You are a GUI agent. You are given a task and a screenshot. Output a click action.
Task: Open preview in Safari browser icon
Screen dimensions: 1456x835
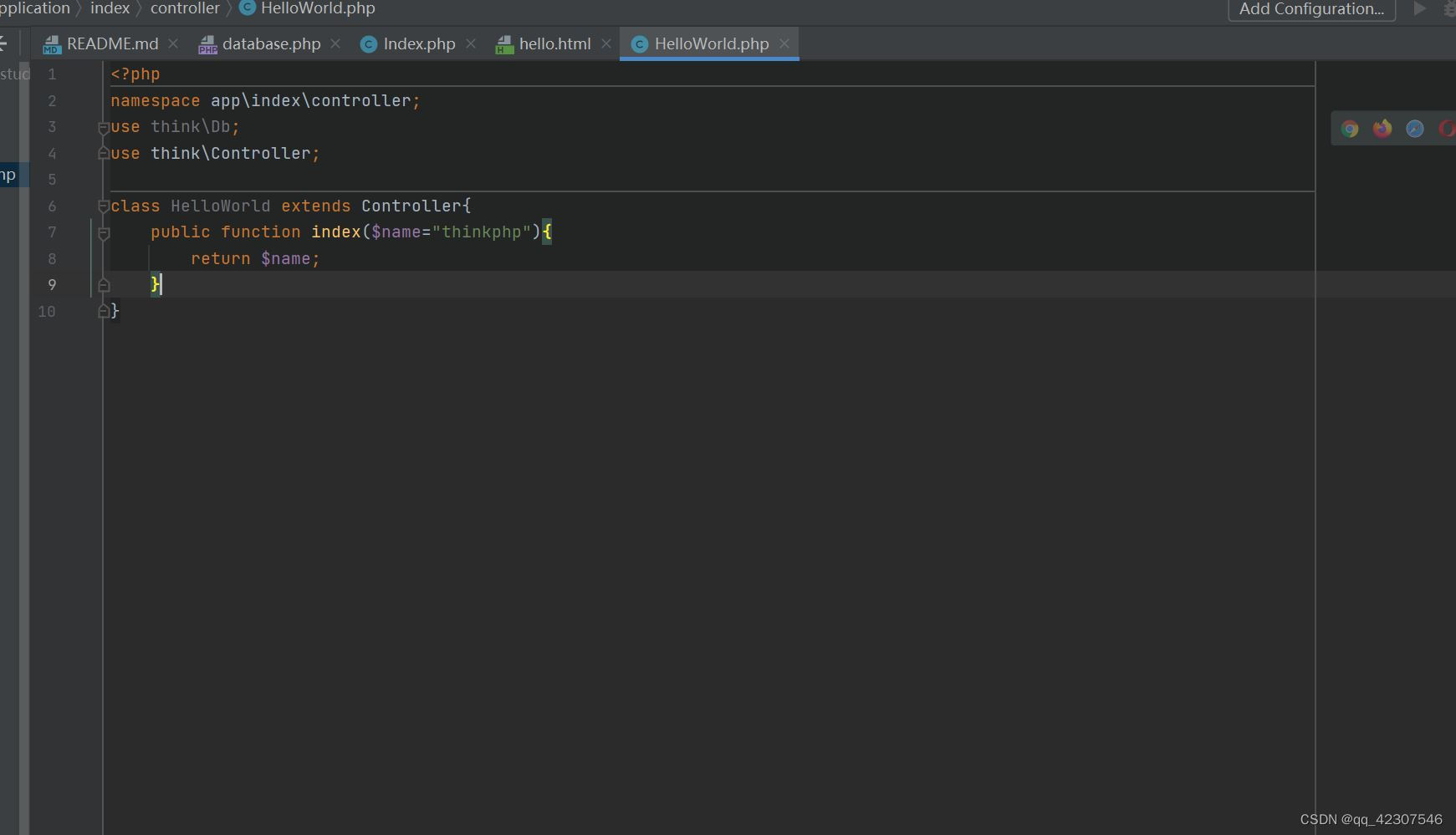[x=1415, y=129]
